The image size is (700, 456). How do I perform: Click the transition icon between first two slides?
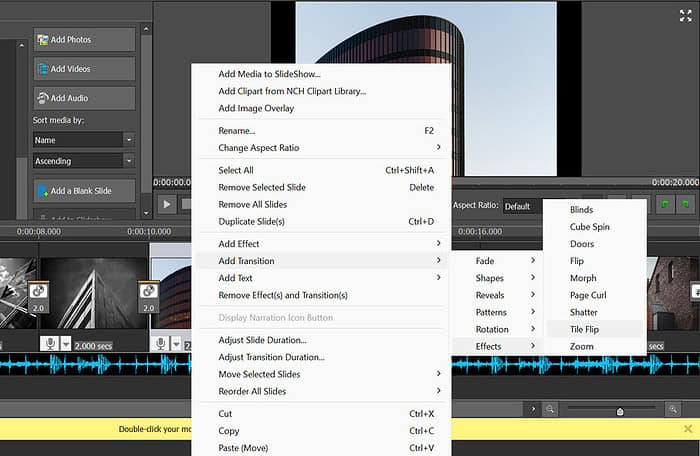pos(37,291)
